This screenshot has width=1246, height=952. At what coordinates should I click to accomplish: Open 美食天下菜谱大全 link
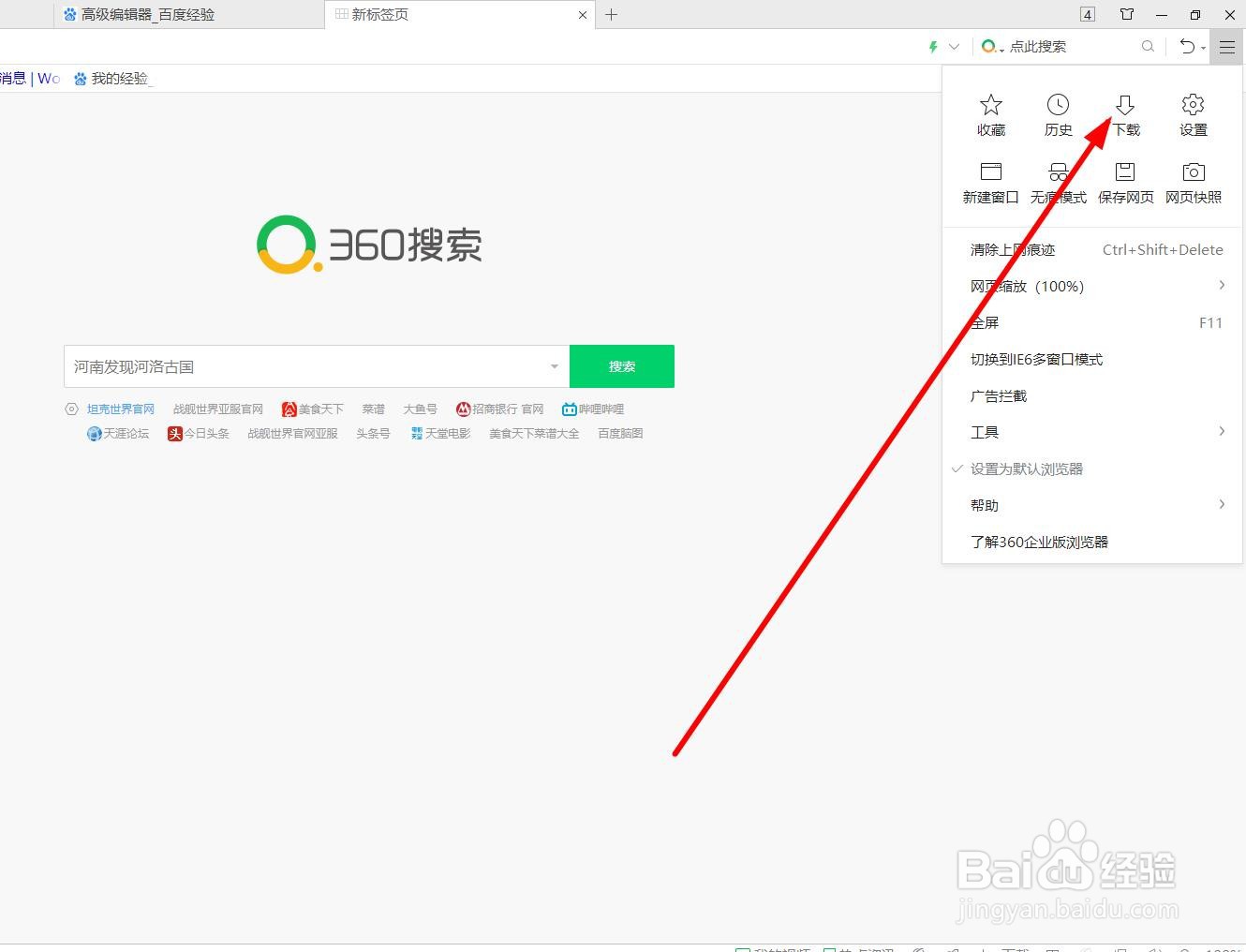(x=534, y=434)
